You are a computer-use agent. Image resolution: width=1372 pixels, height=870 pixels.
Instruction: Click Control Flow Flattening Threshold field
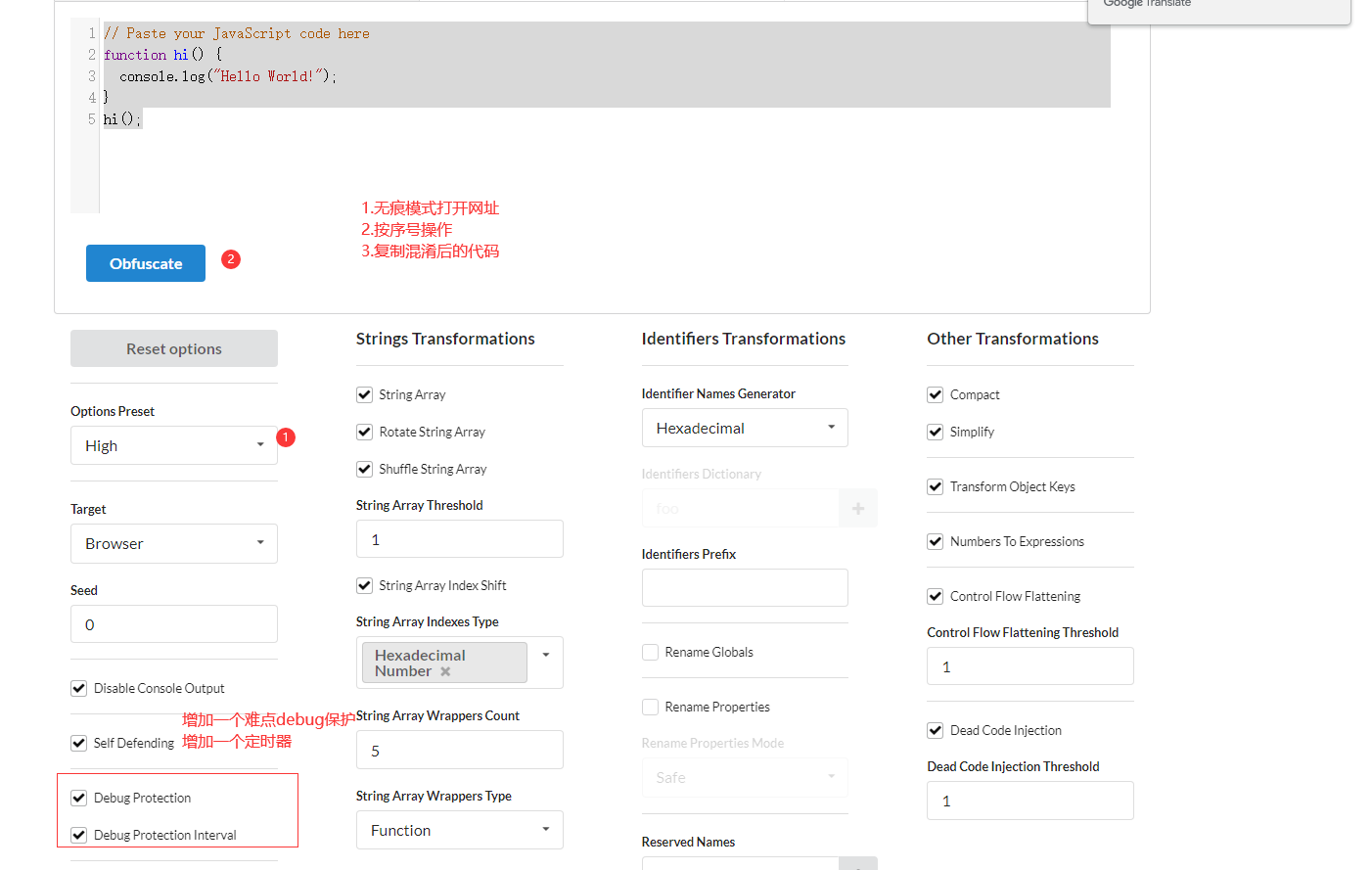(1030, 666)
